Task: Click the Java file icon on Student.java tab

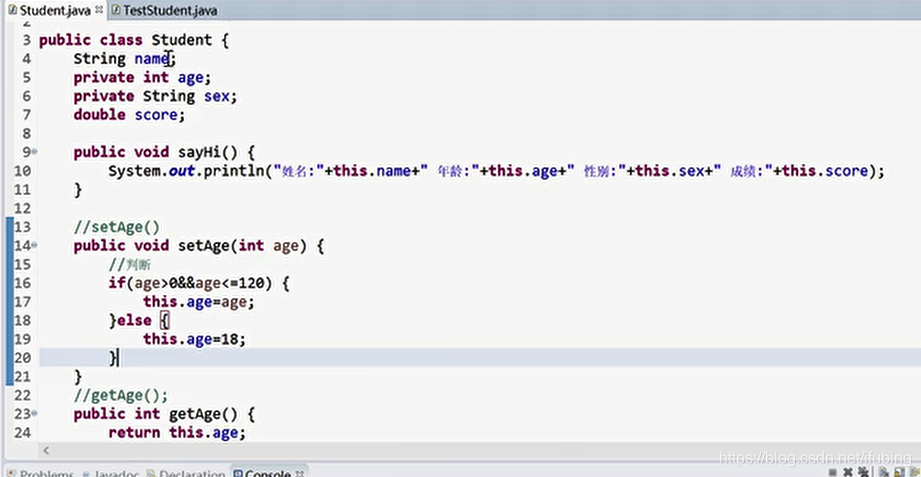Action: click(x=12, y=10)
